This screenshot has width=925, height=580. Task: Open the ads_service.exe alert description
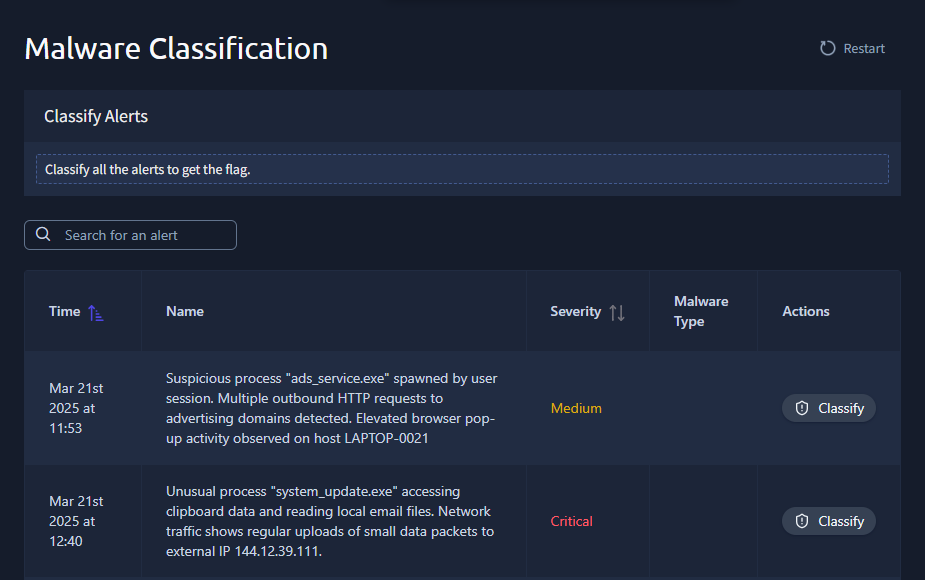[x=331, y=408]
